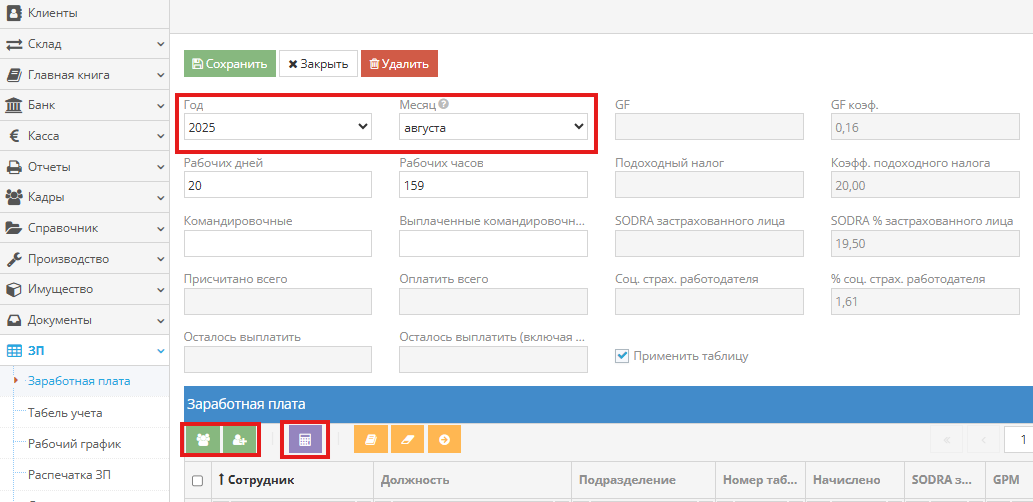1033x502 pixels.
Task: Open the Год dropdown
Action: point(278,127)
